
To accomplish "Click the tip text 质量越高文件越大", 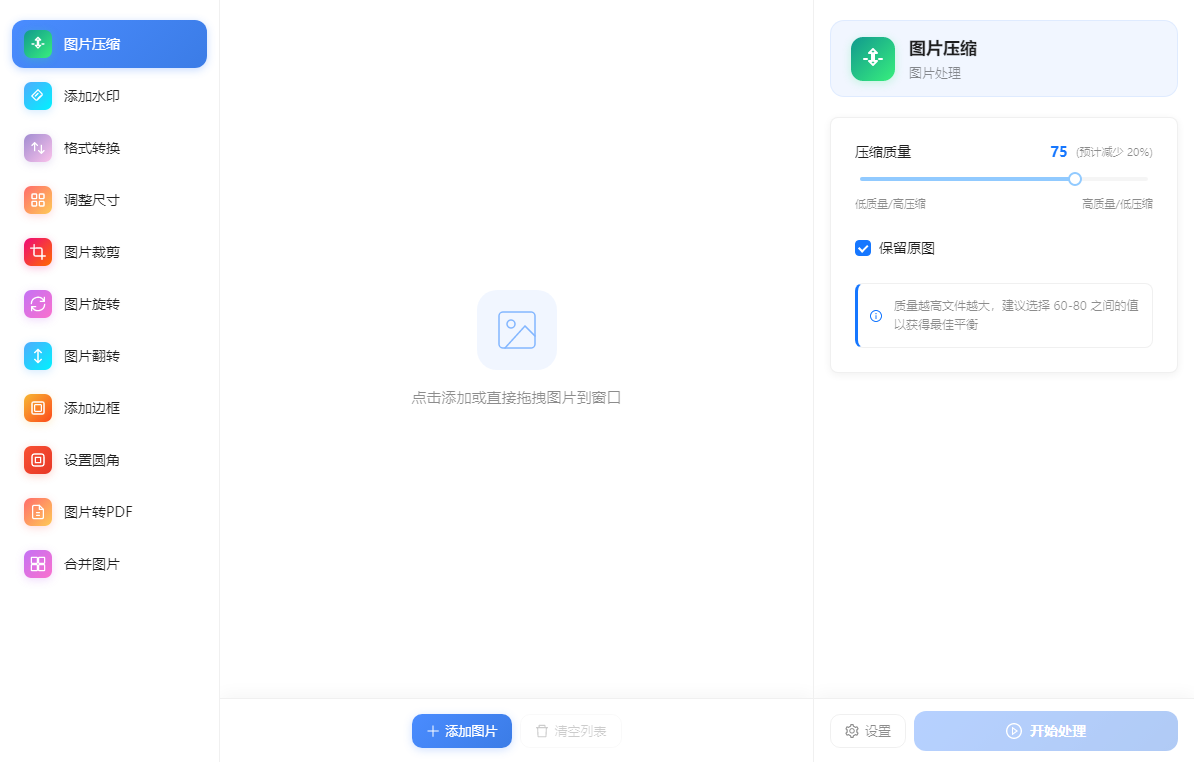I will 943,305.
